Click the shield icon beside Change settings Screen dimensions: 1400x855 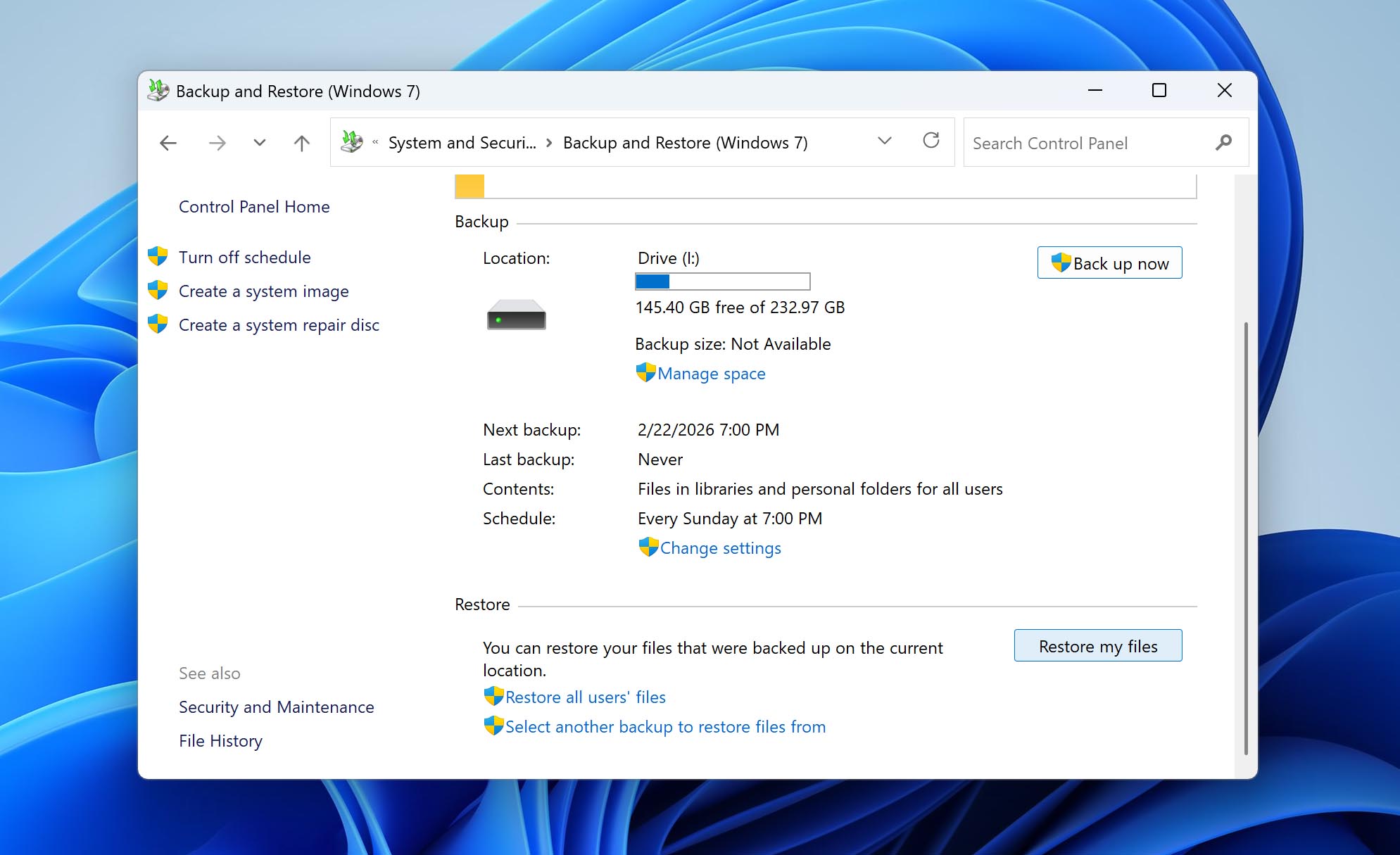[x=648, y=546]
